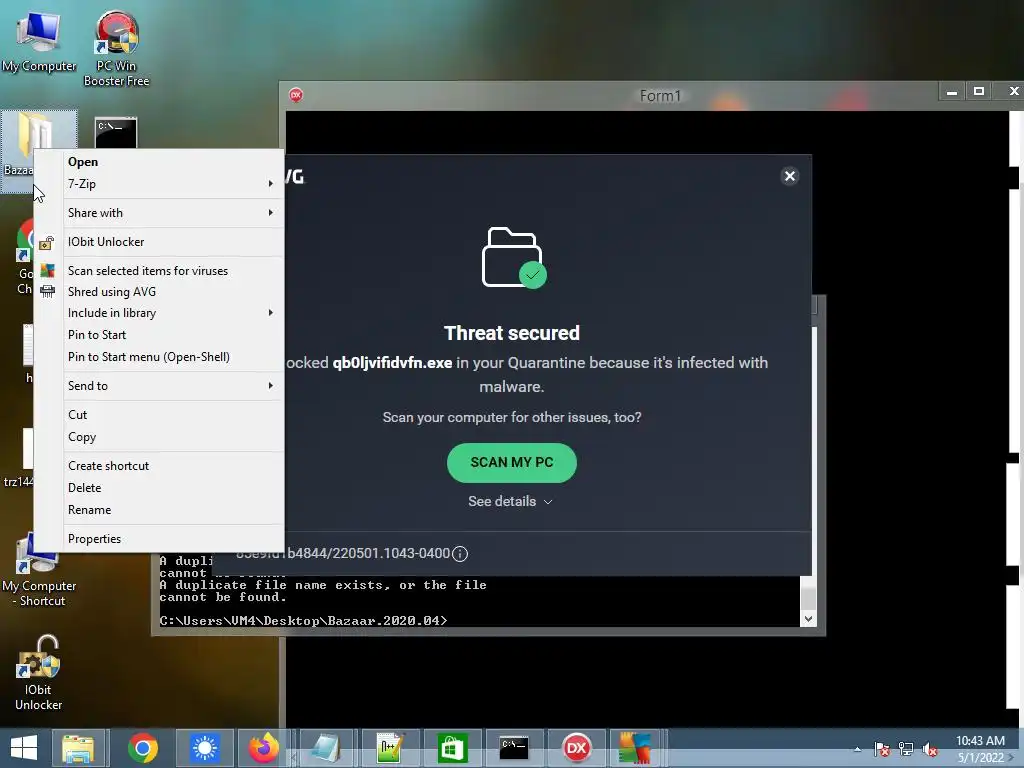
Task: Open the My Computer desktop icon
Action: [x=39, y=40]
